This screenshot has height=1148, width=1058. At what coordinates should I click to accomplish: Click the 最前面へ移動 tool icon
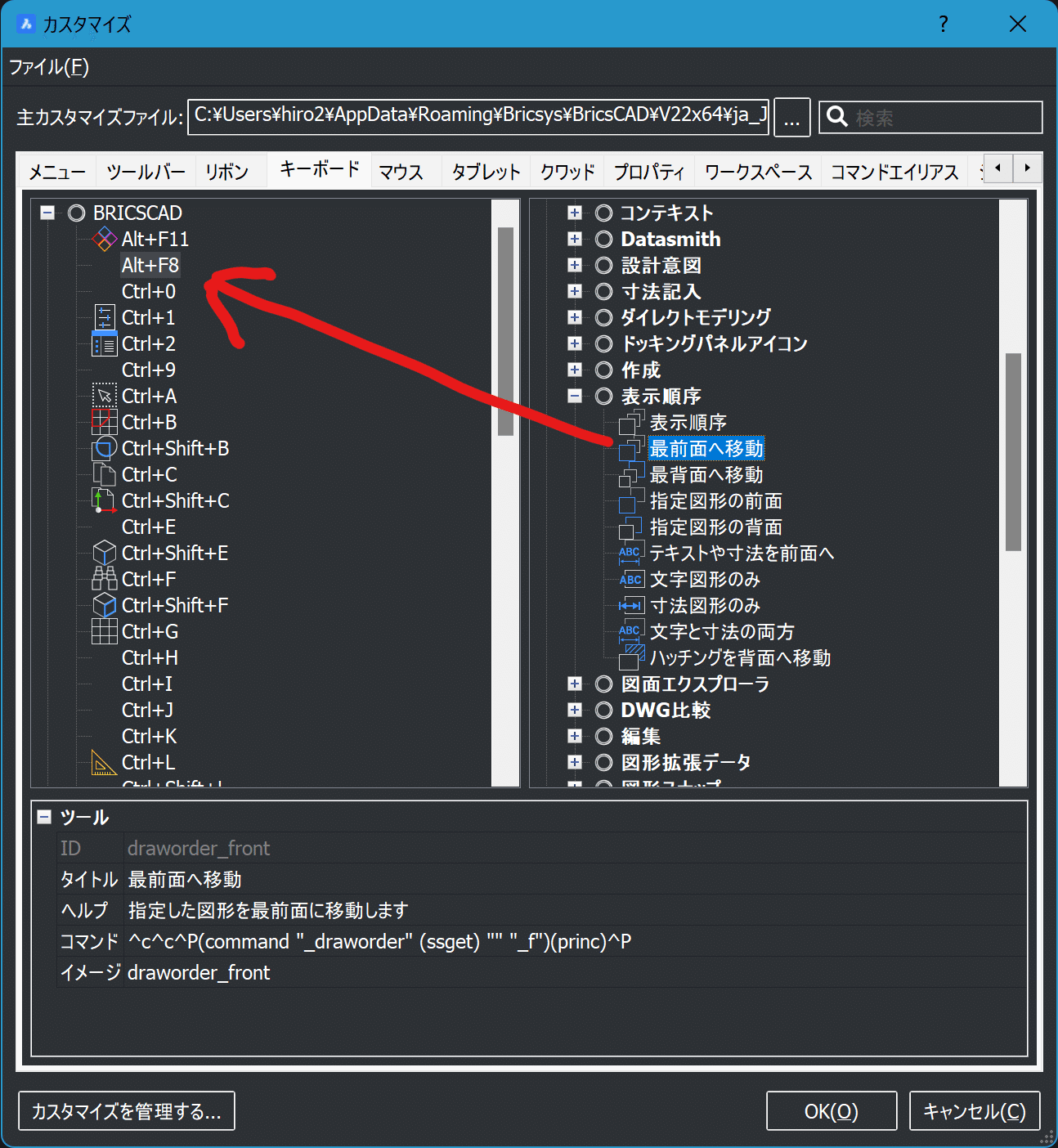(x=631, y=448)
